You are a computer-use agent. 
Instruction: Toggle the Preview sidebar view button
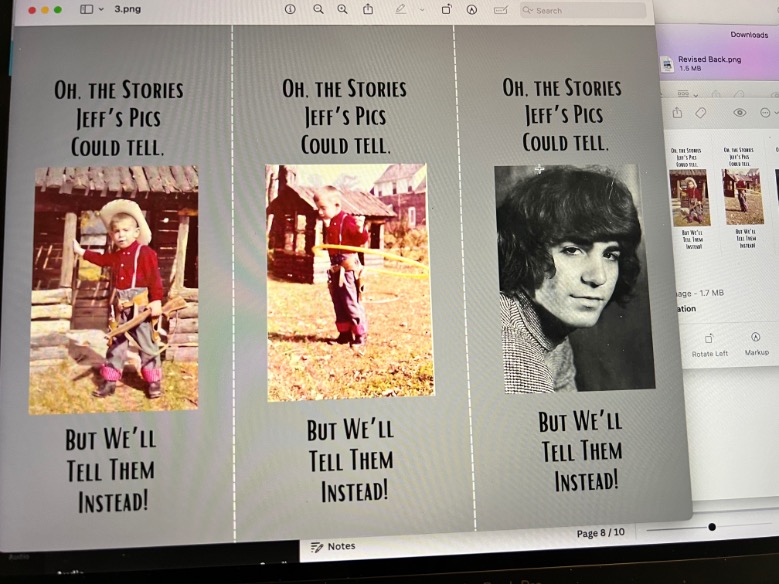click(86, 9)
